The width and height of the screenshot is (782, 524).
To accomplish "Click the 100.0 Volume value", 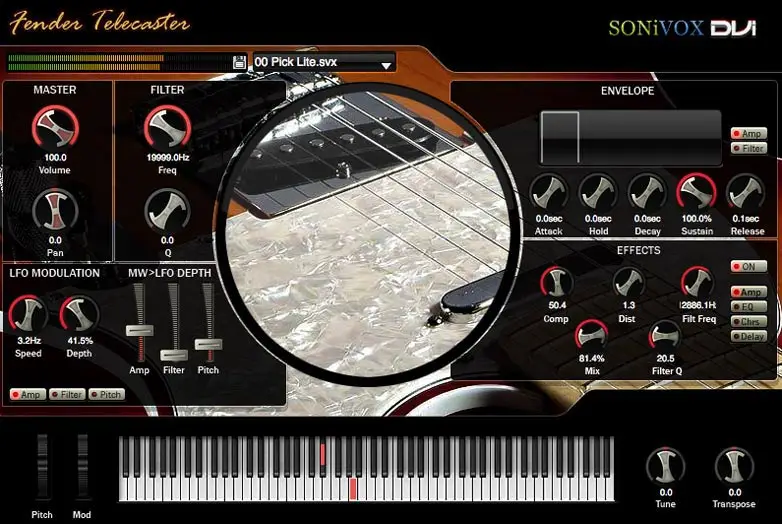I will (55, 158).
